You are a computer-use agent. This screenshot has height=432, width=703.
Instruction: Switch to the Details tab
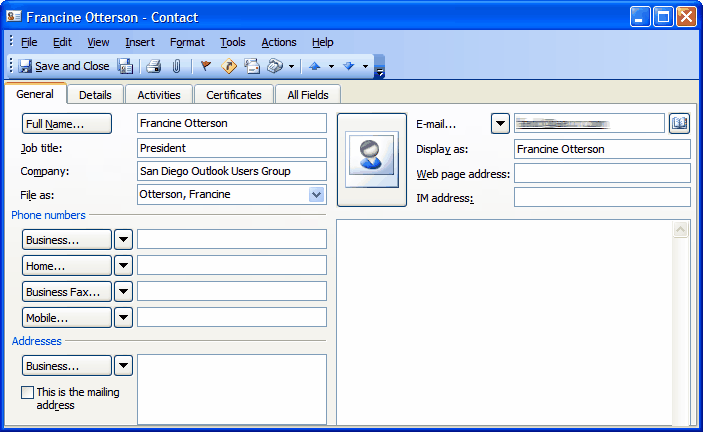[x=95, y=95]
